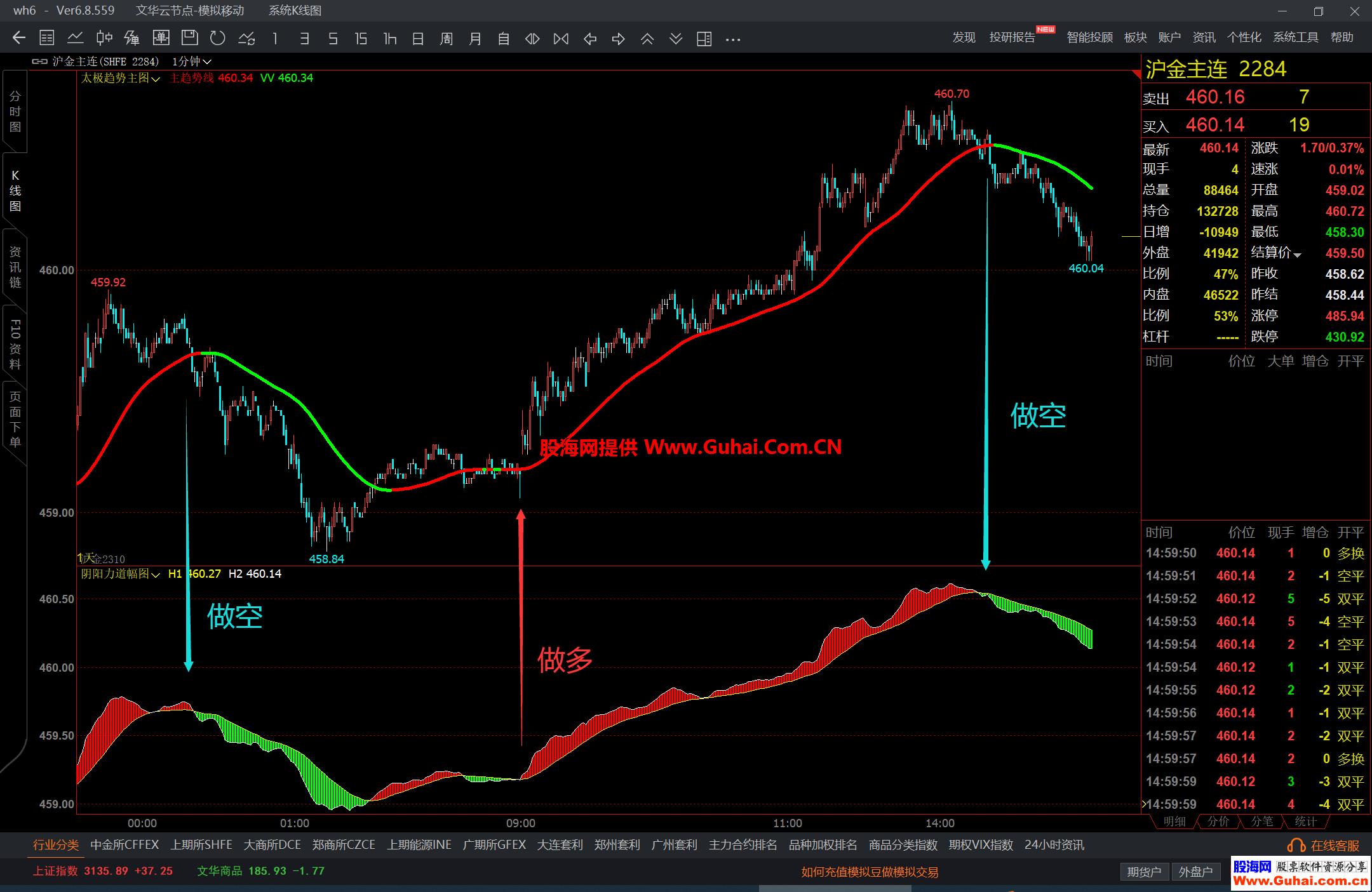This screenshot has height=892, width=1372.
Task: Open 在线客服 online support link
Action: click(x=1326, y=846)
